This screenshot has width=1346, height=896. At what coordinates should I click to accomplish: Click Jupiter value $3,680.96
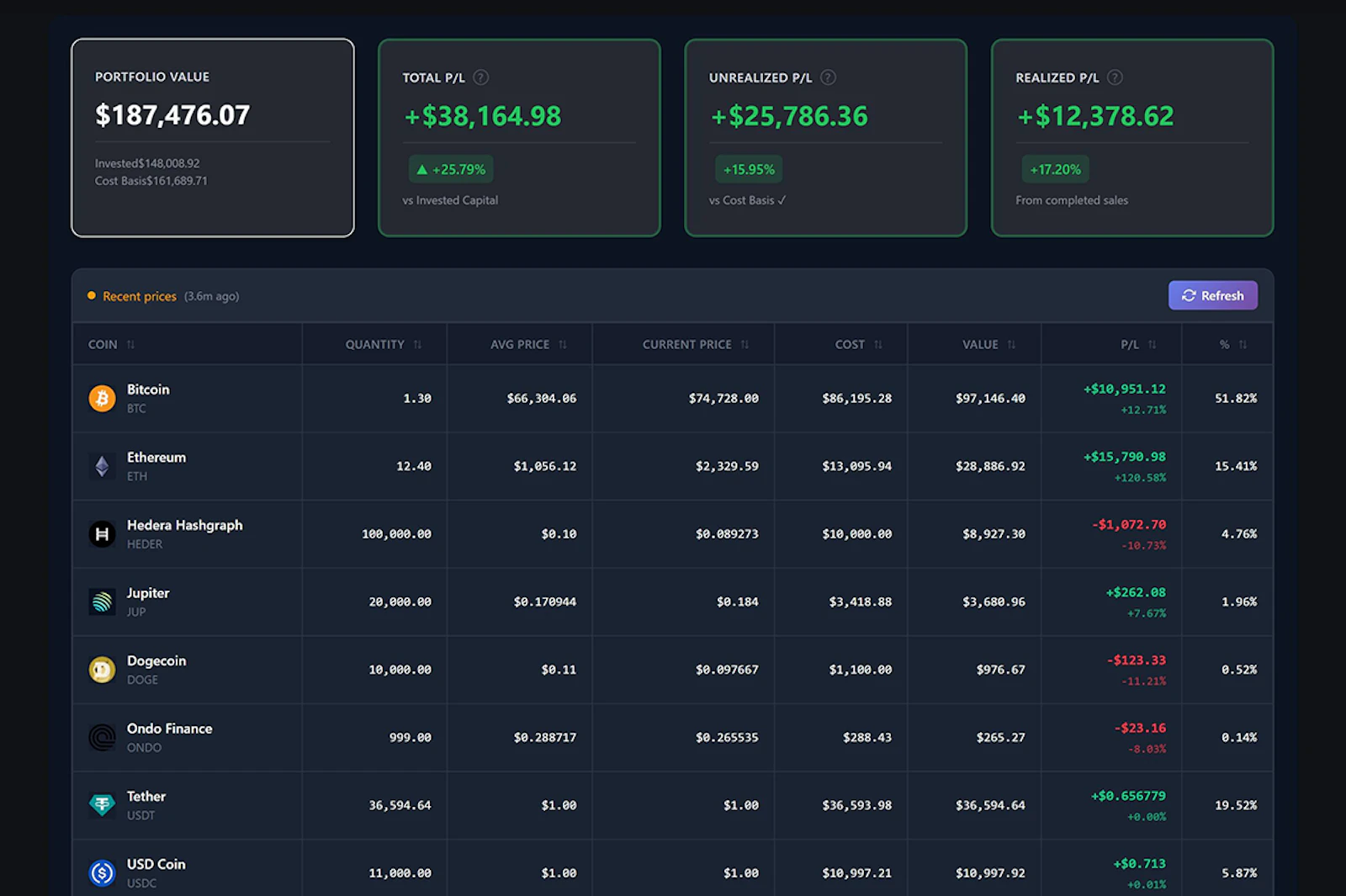click(x=994, y=602)
